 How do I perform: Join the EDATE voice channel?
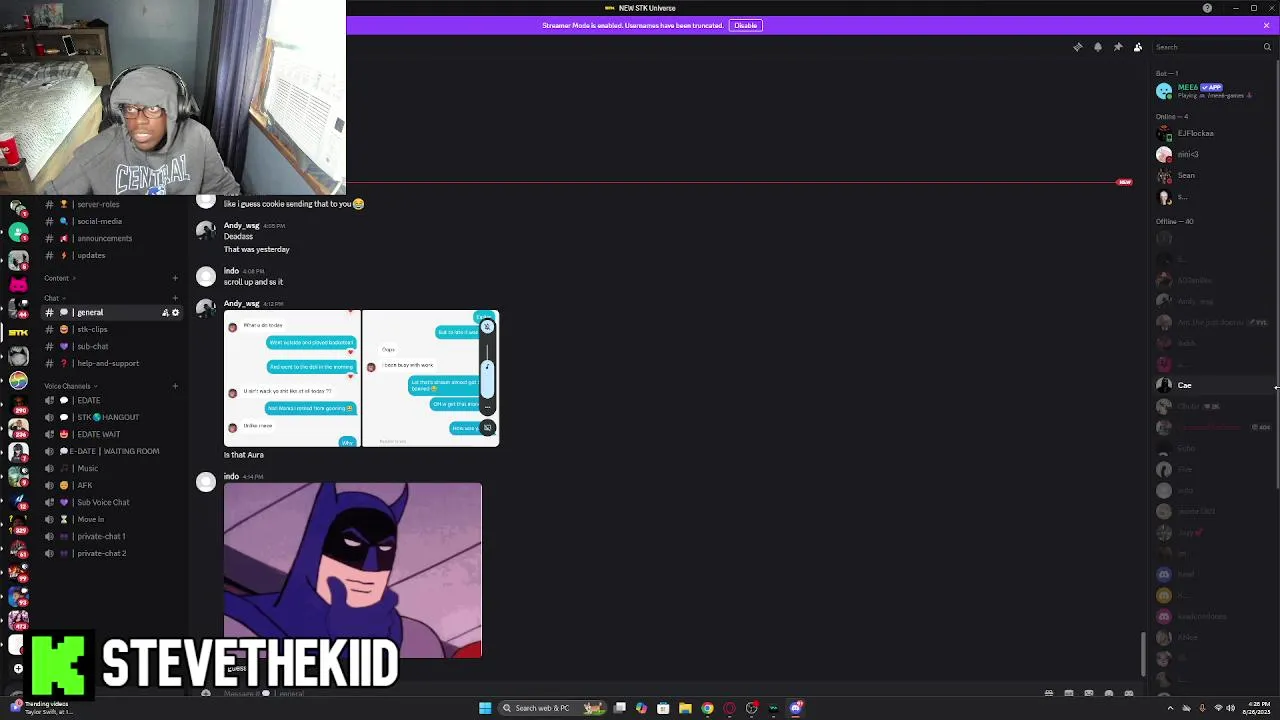(x=112, y=400)
